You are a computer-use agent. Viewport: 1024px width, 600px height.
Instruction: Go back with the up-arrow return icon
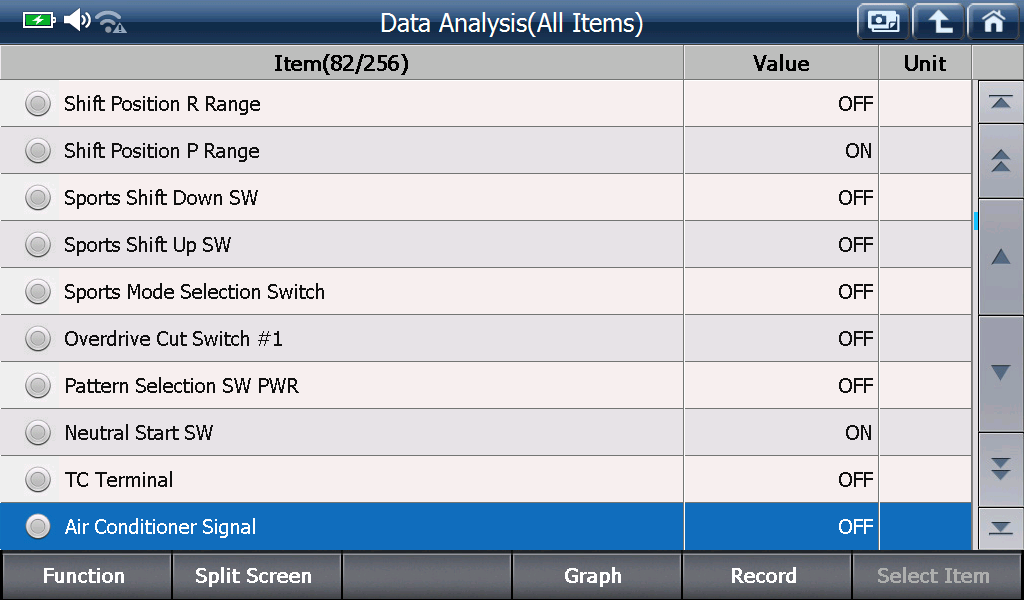point(938,22)
